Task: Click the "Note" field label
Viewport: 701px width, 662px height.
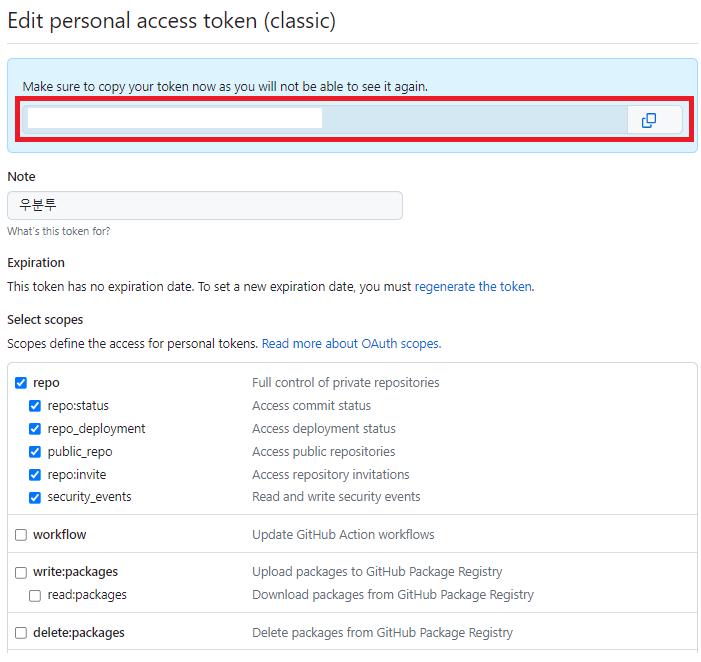Action: pyautogui.click(x=21, y=177)
